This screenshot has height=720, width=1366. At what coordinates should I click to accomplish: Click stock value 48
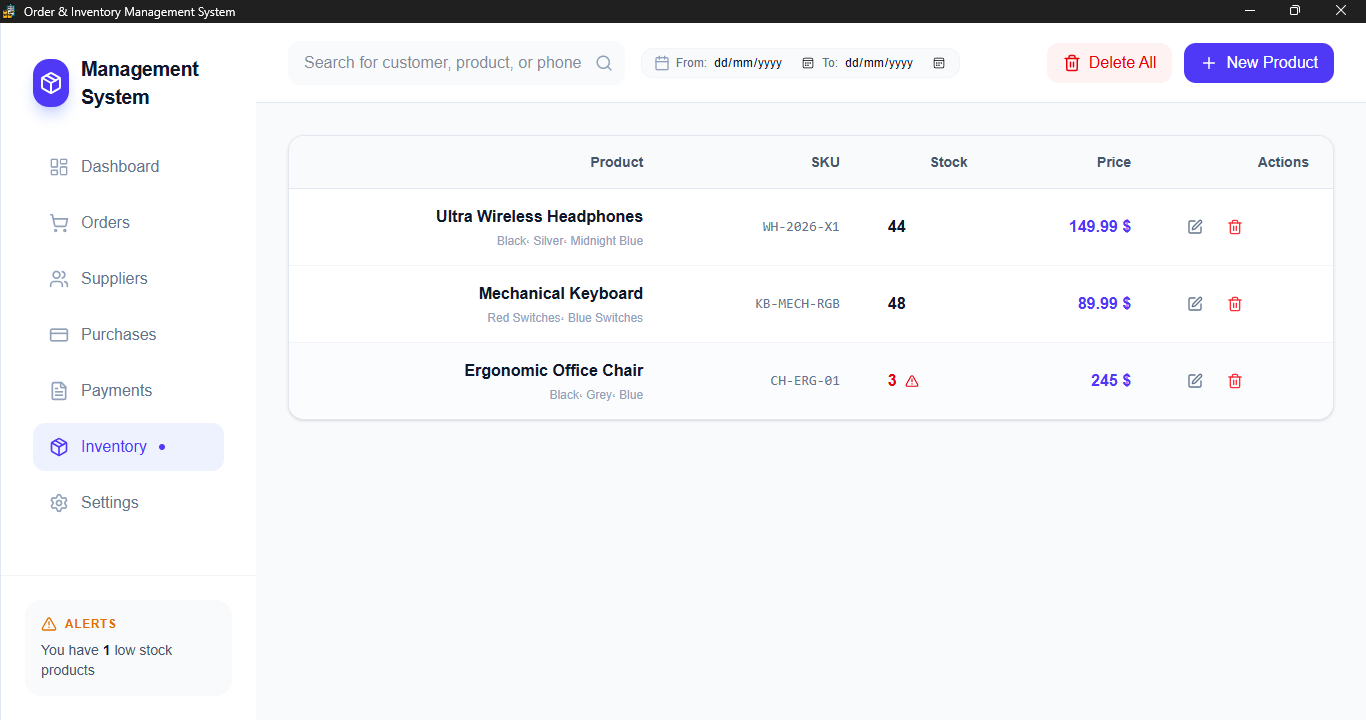coord(897,304)
